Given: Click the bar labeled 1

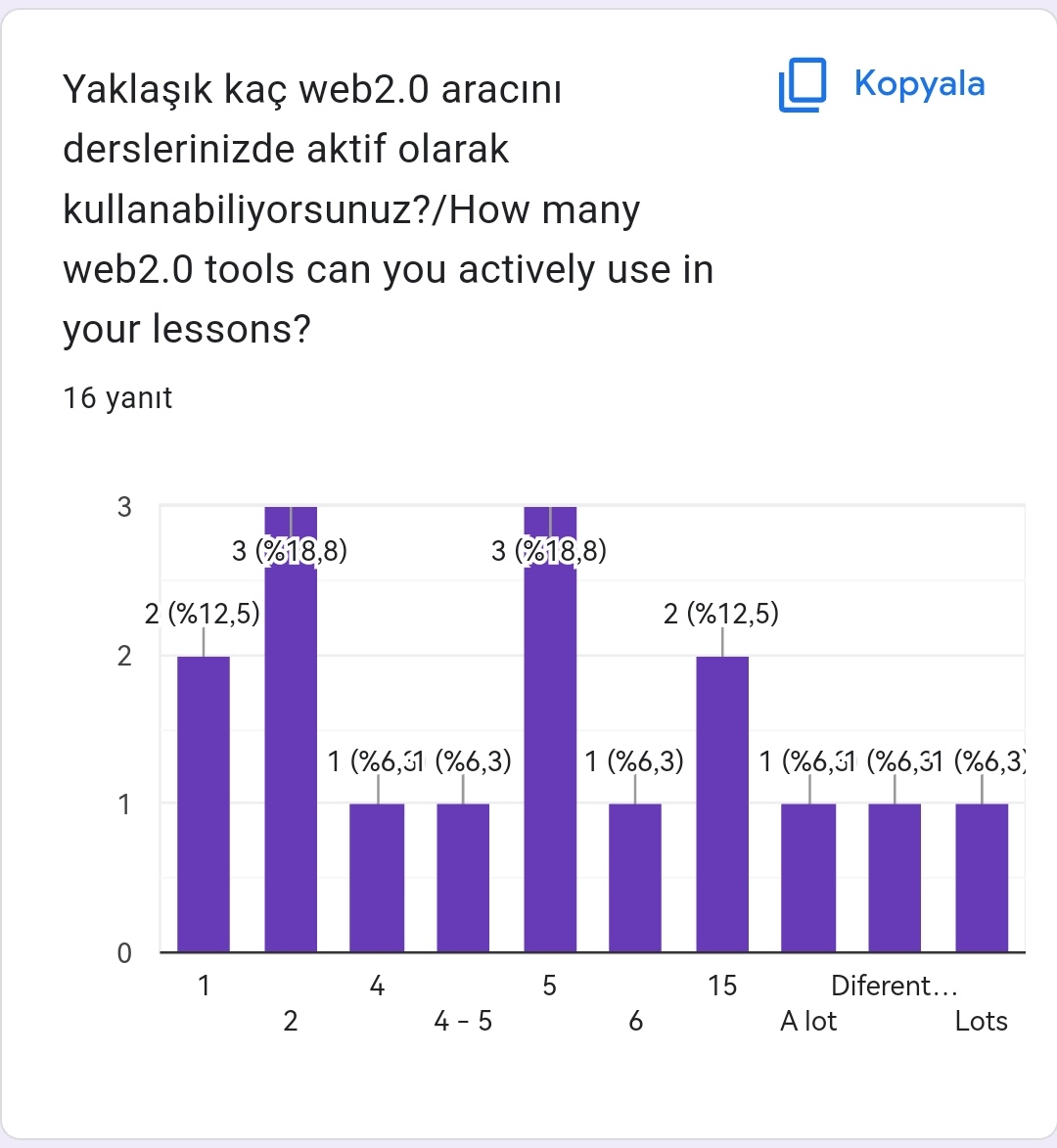Looking at the screenshot, I should pos(204,803).
